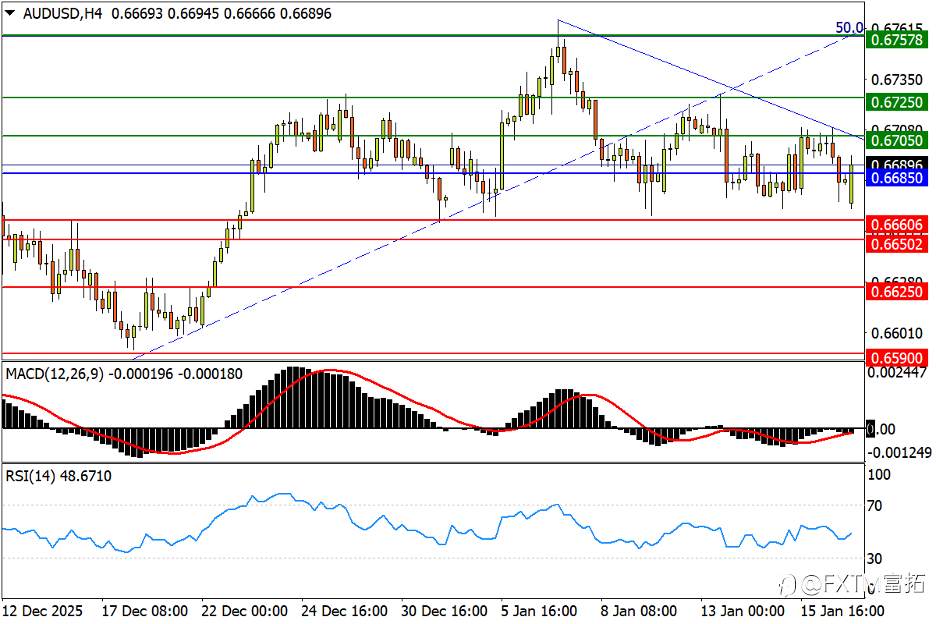
Task: Select the red 0.65900 price label
Action: (x=897, y=358)
